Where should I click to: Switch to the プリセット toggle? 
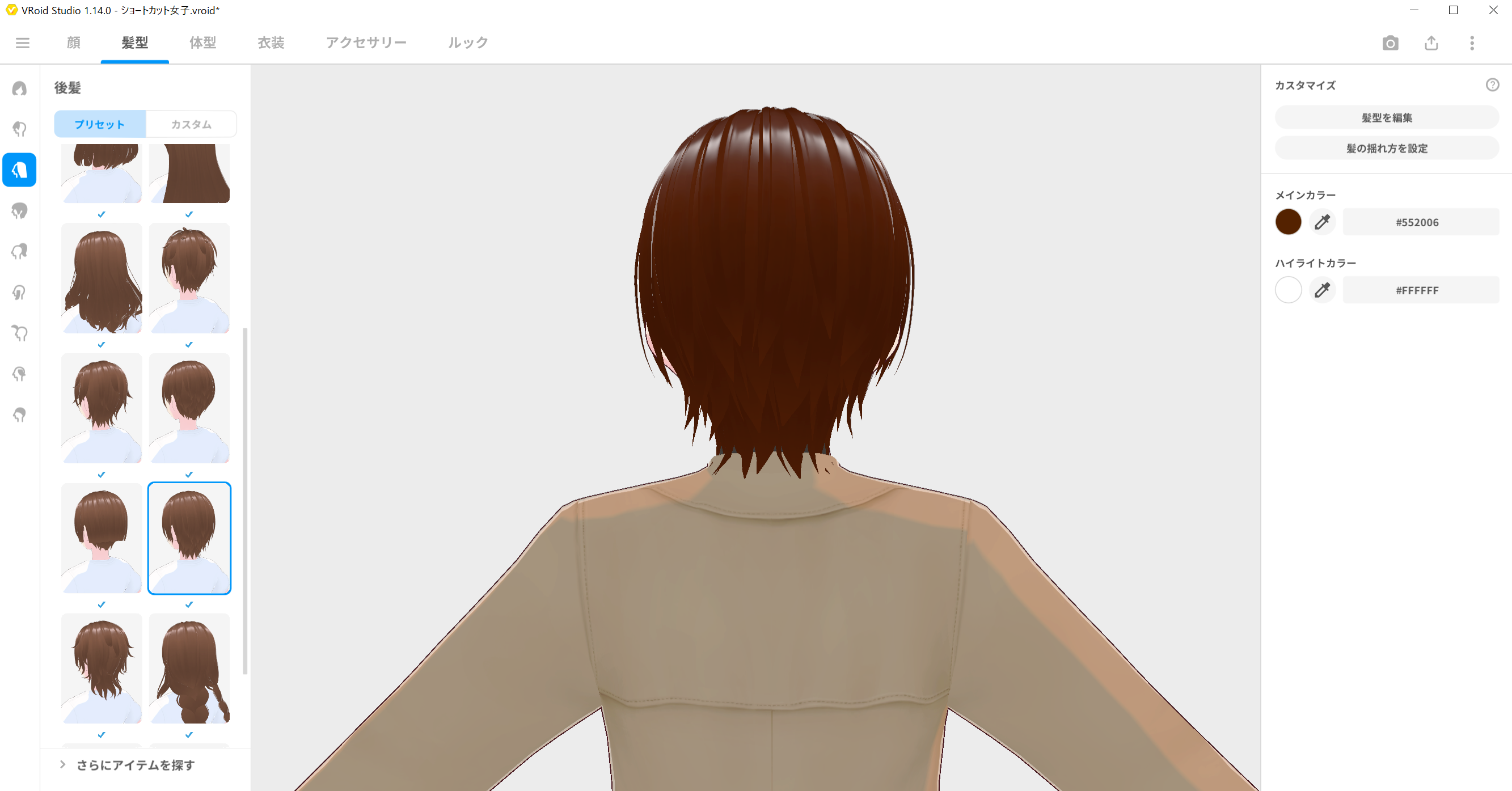(x=100, y=124)
